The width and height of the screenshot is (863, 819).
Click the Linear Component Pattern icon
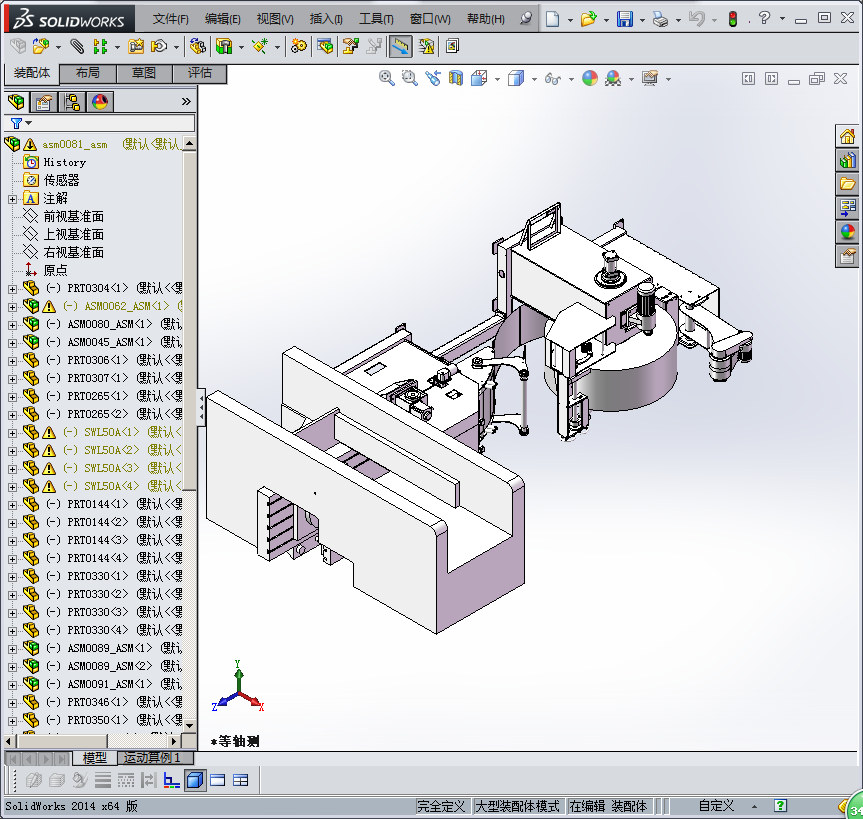(x=100, y=46)
